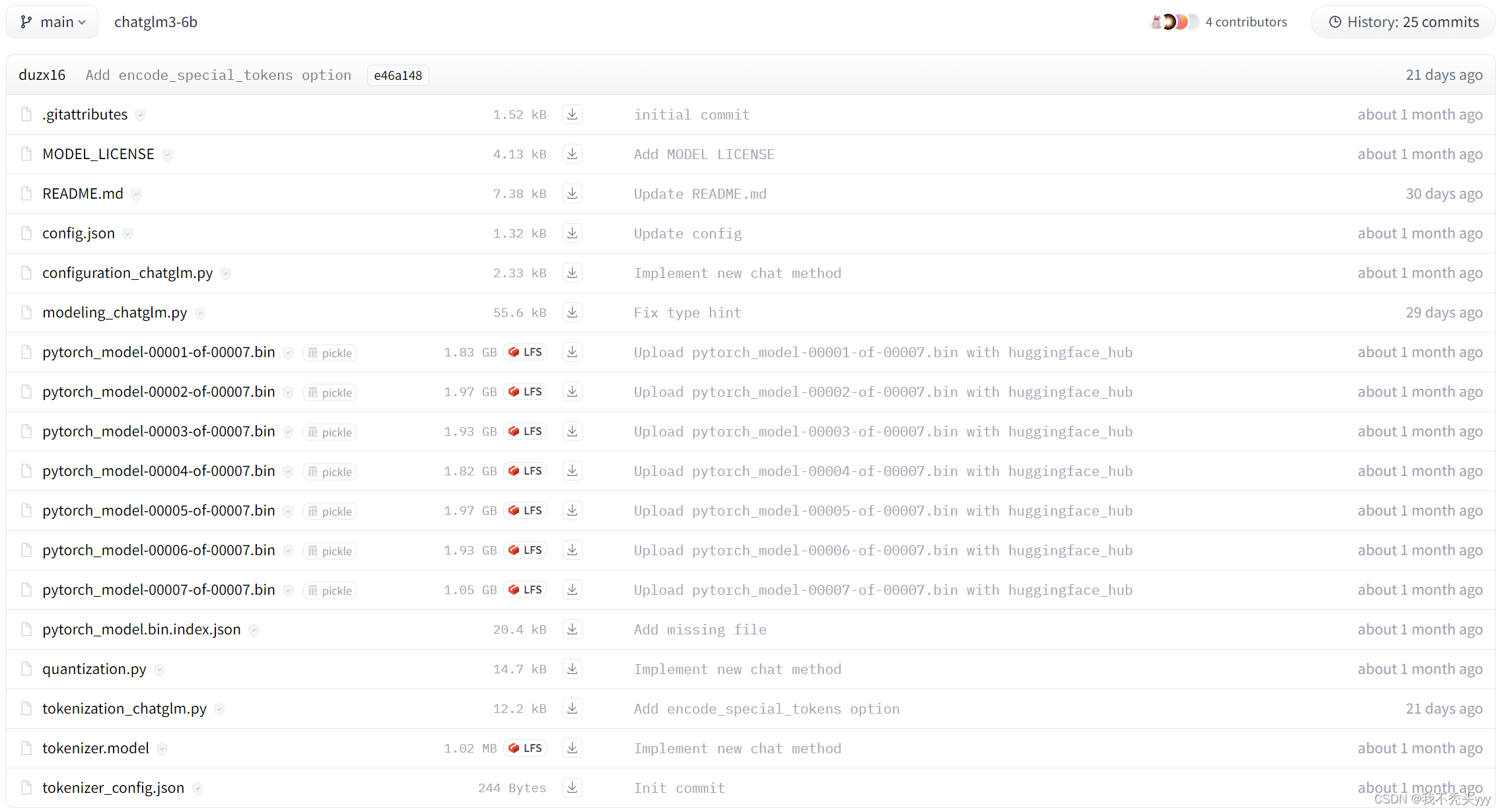Open the main branch dropdown
The width and height of the screenshot is (1501, 812).
pos(53,22)
